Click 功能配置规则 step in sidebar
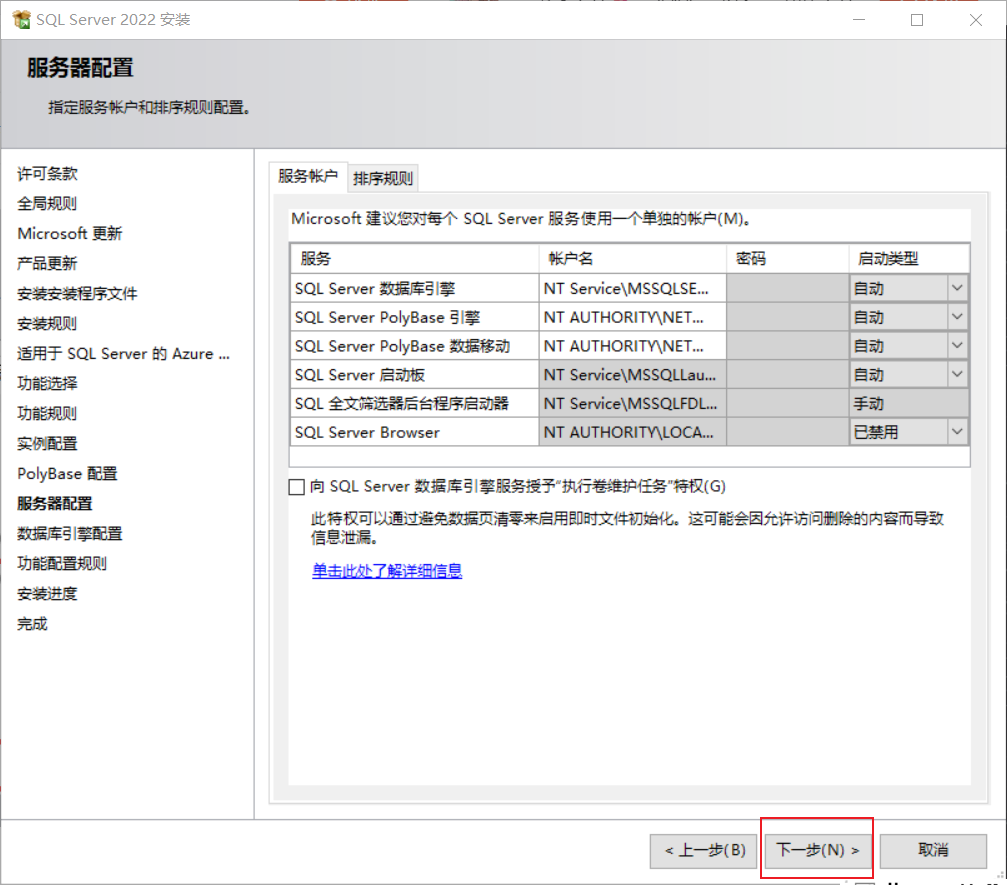The height and width of the screenshot is (885, 1007). pos(62,564)
